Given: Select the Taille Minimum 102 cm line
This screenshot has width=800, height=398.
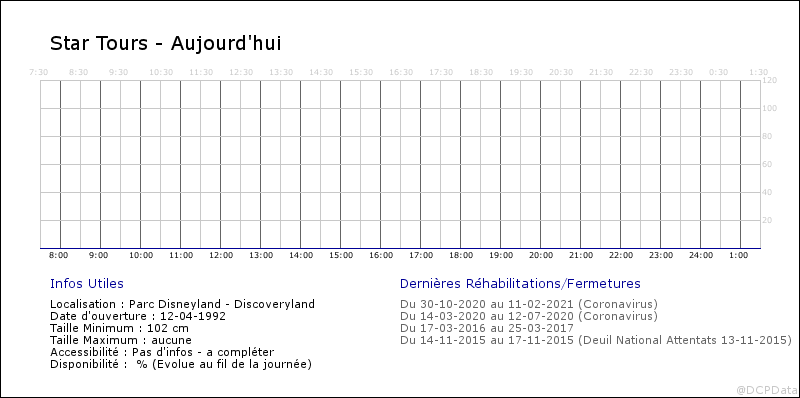Looking at the screenshot, I should pyautogui.click(x=119, y=328).
